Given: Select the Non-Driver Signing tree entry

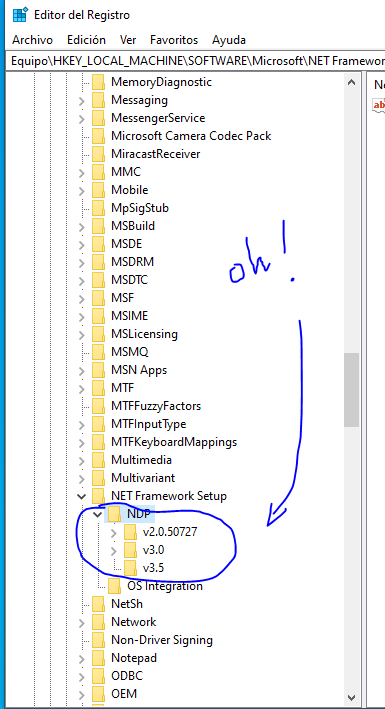Looking at the screenshot, I should (162, 640).
